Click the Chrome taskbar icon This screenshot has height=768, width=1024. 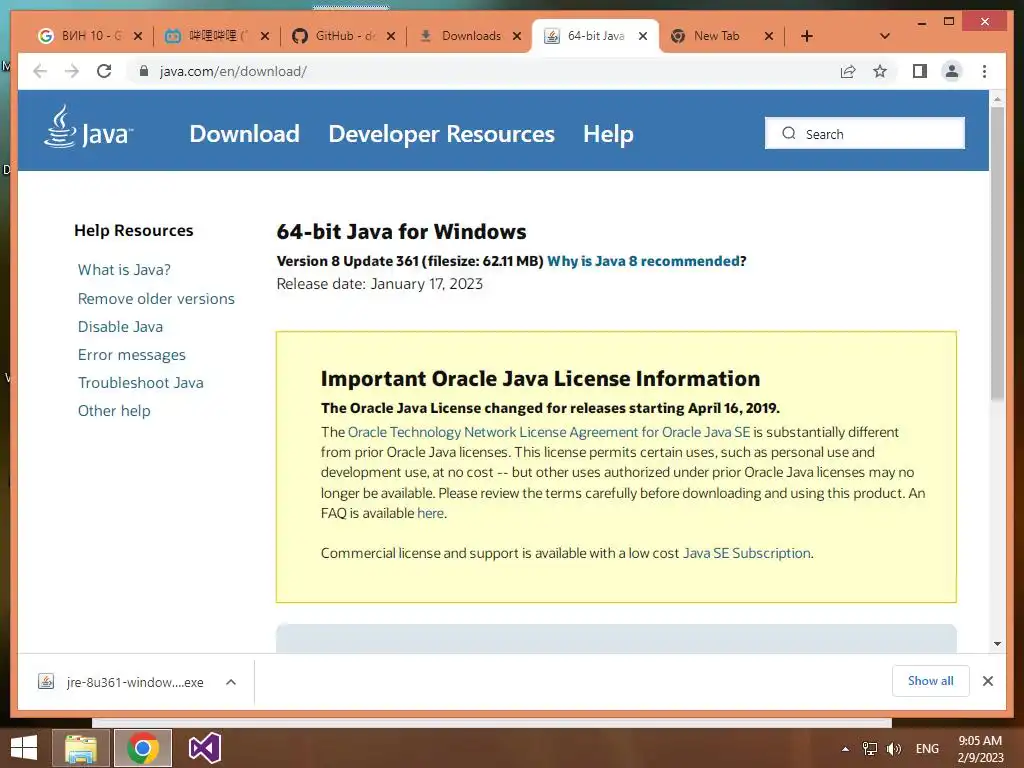(x=143, y=748)
